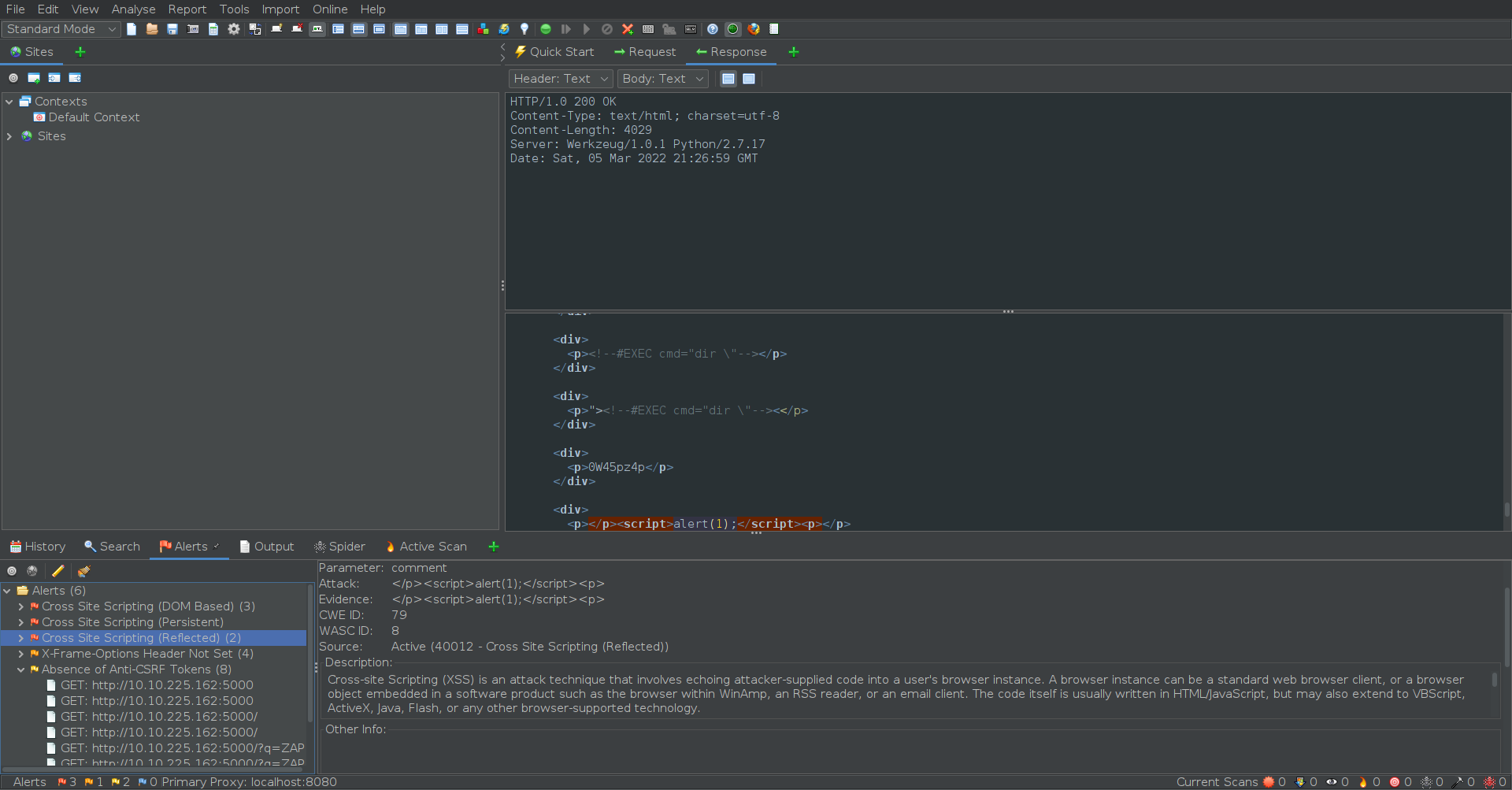Click the broom icon in Alerts toolbar
Image resolution: width=1512 pixels, height=790 pixels.
pos(84,571)
